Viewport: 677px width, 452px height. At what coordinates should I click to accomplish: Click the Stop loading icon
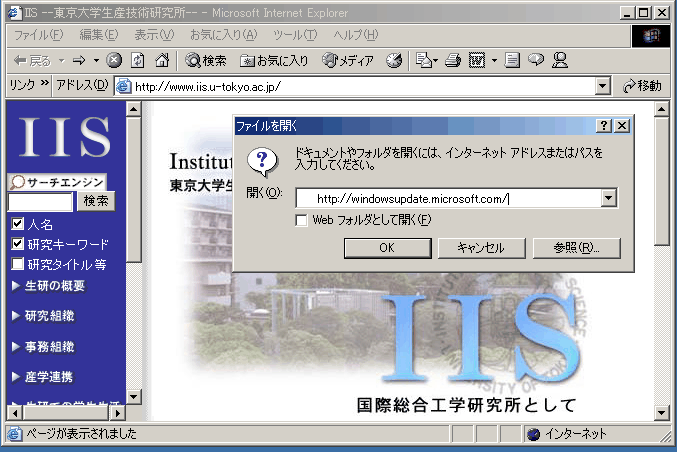114,60
